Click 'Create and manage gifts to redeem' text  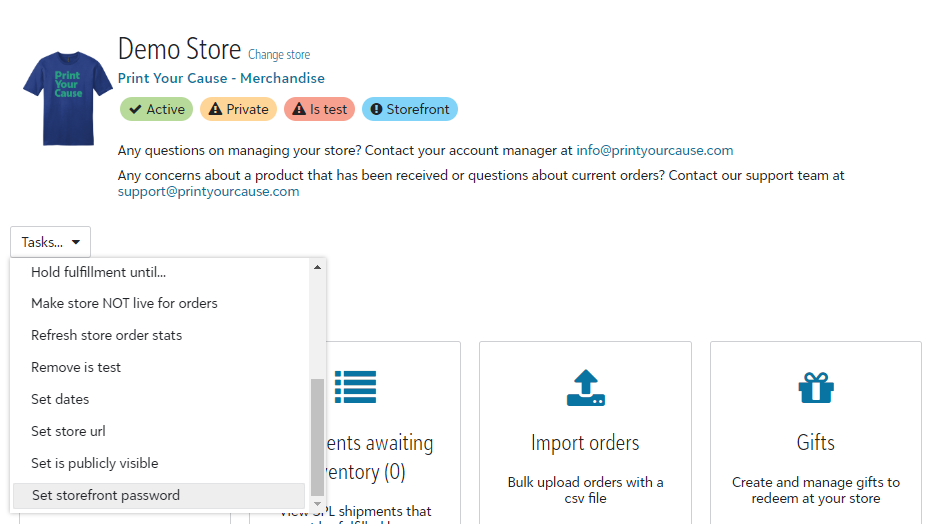(816, 490)
